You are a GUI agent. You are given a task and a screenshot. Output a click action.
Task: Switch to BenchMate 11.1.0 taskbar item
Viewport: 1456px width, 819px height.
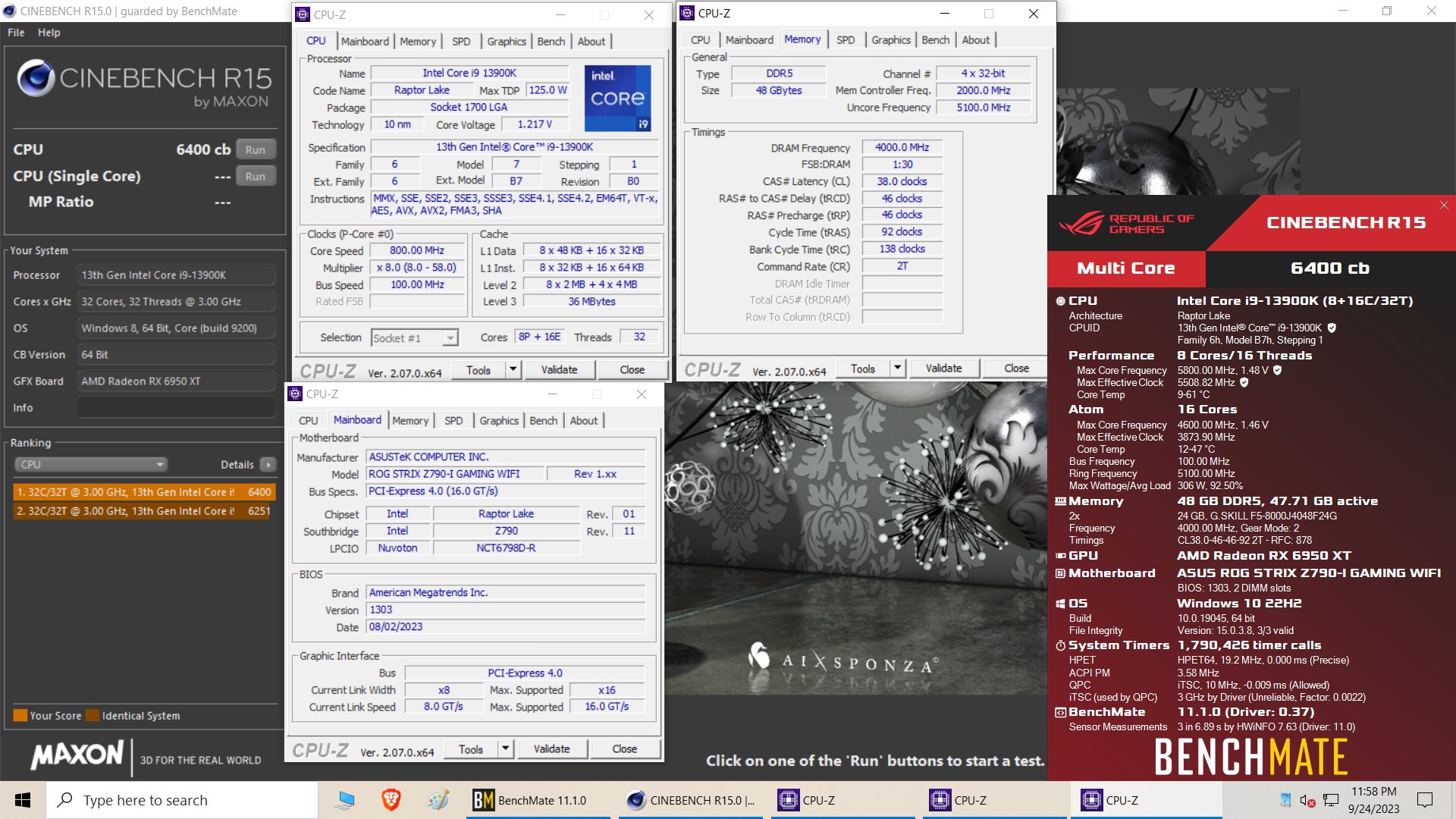538,800
